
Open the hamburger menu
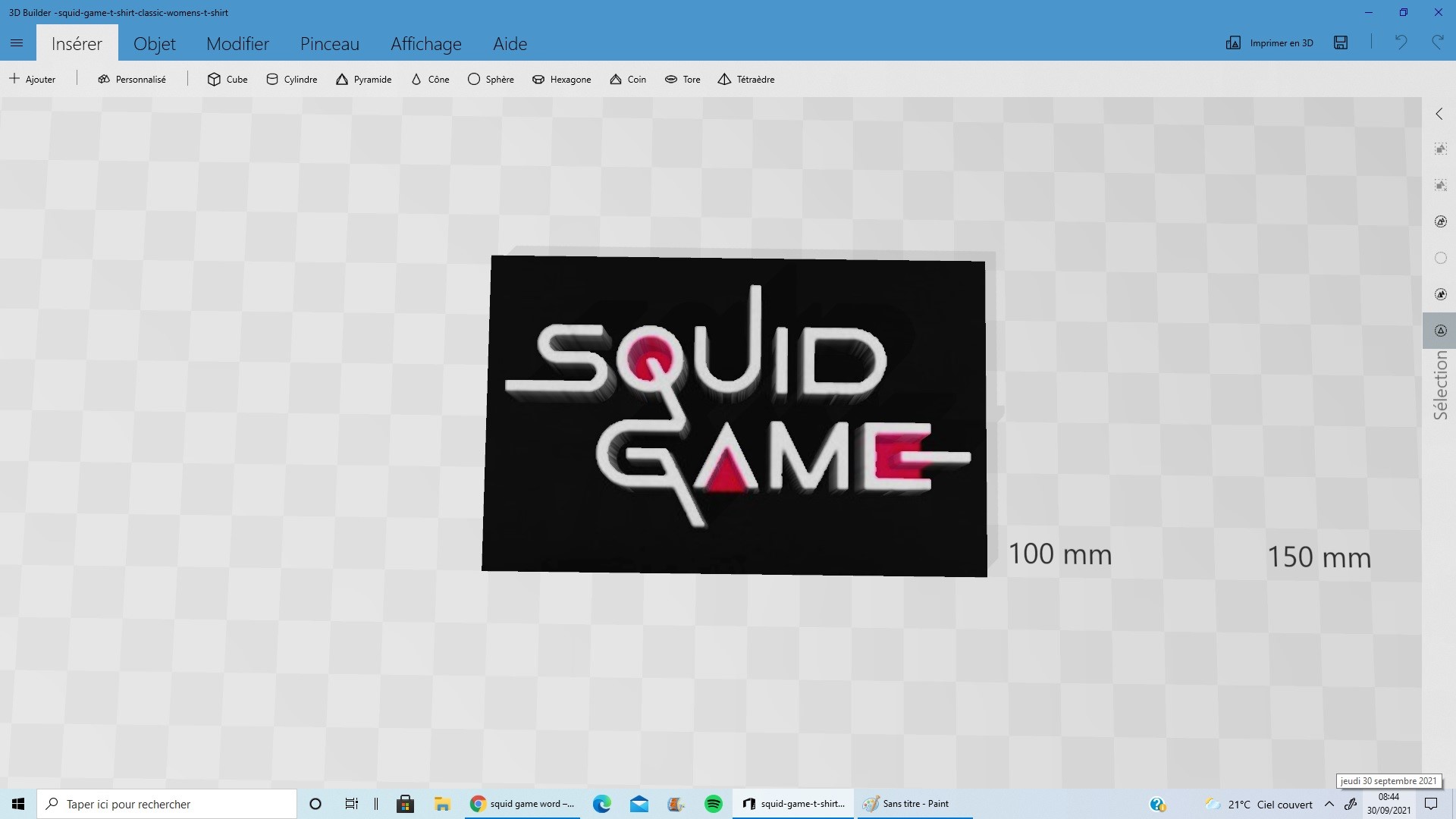click(x=17, y=43)
